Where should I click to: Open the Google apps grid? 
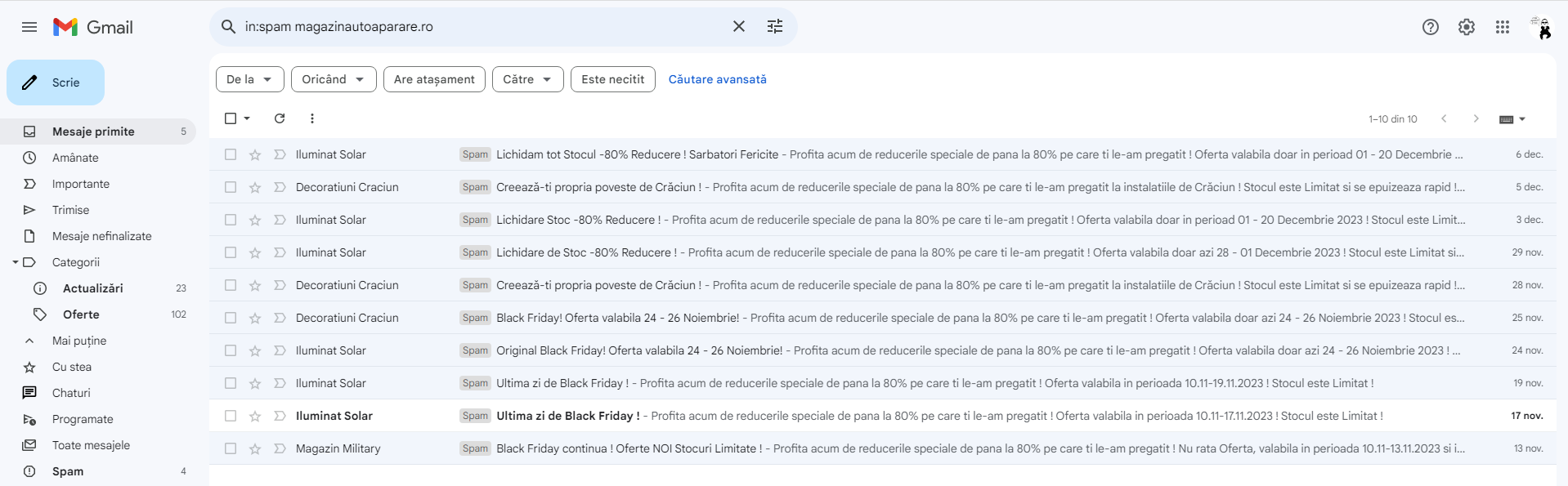1502,27
